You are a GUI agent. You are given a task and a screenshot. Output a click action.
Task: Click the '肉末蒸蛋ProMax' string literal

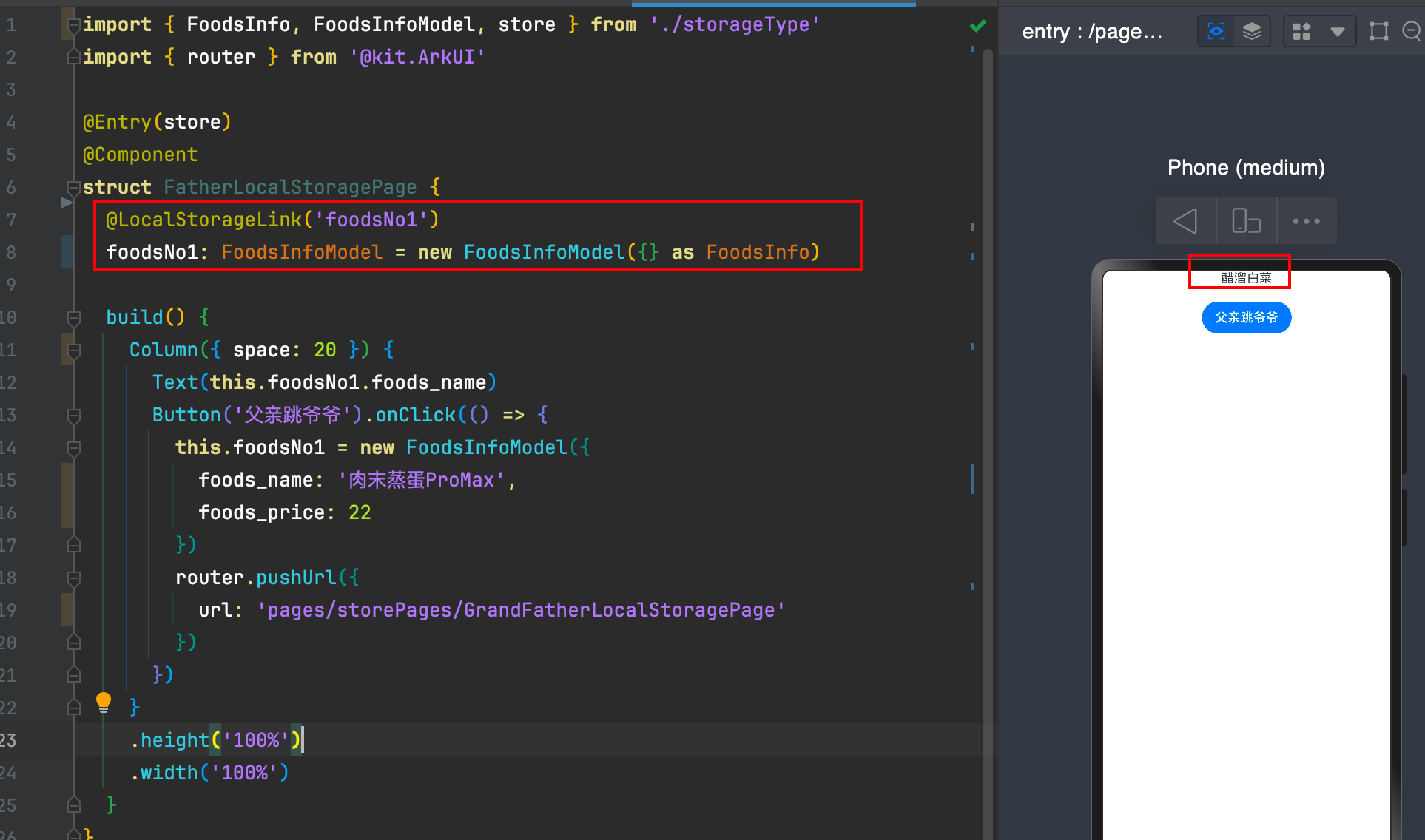point(422,480)
